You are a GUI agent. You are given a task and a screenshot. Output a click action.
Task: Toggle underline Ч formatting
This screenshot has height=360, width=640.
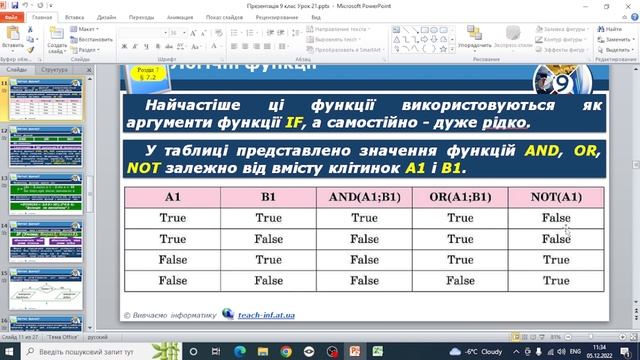pos(146,47)
